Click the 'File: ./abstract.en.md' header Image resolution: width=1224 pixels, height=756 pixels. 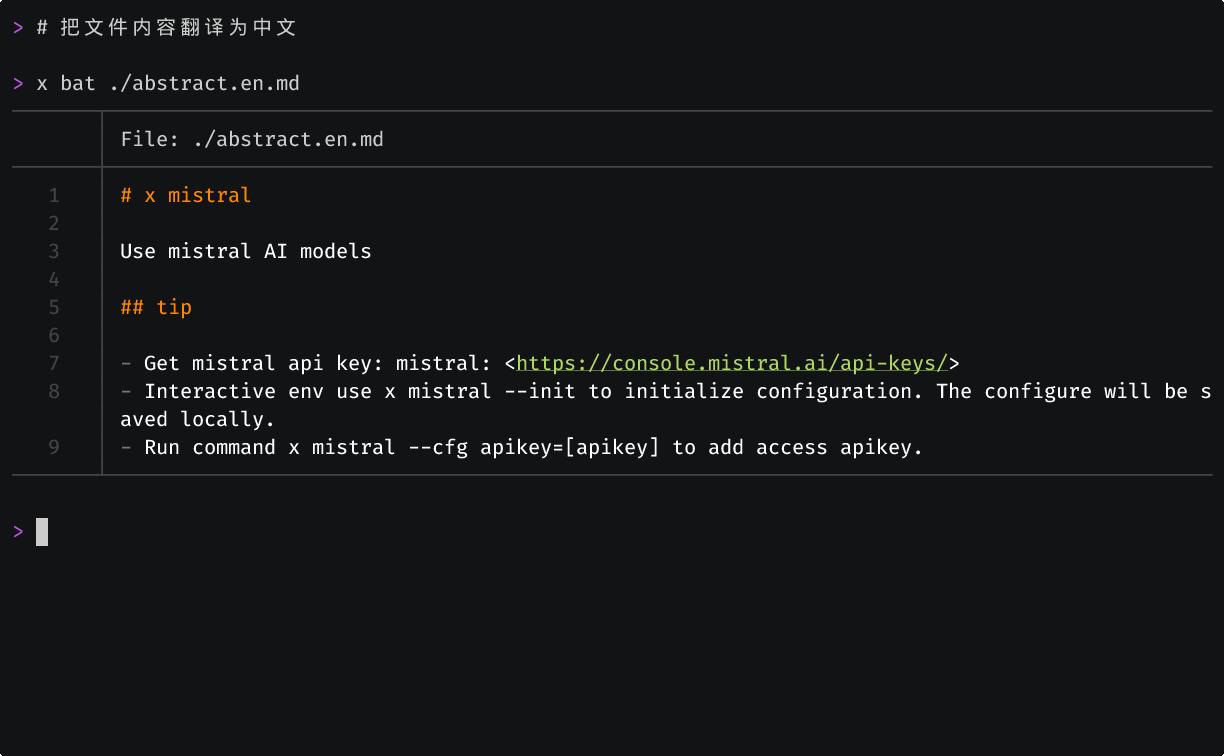click(252, 139)
